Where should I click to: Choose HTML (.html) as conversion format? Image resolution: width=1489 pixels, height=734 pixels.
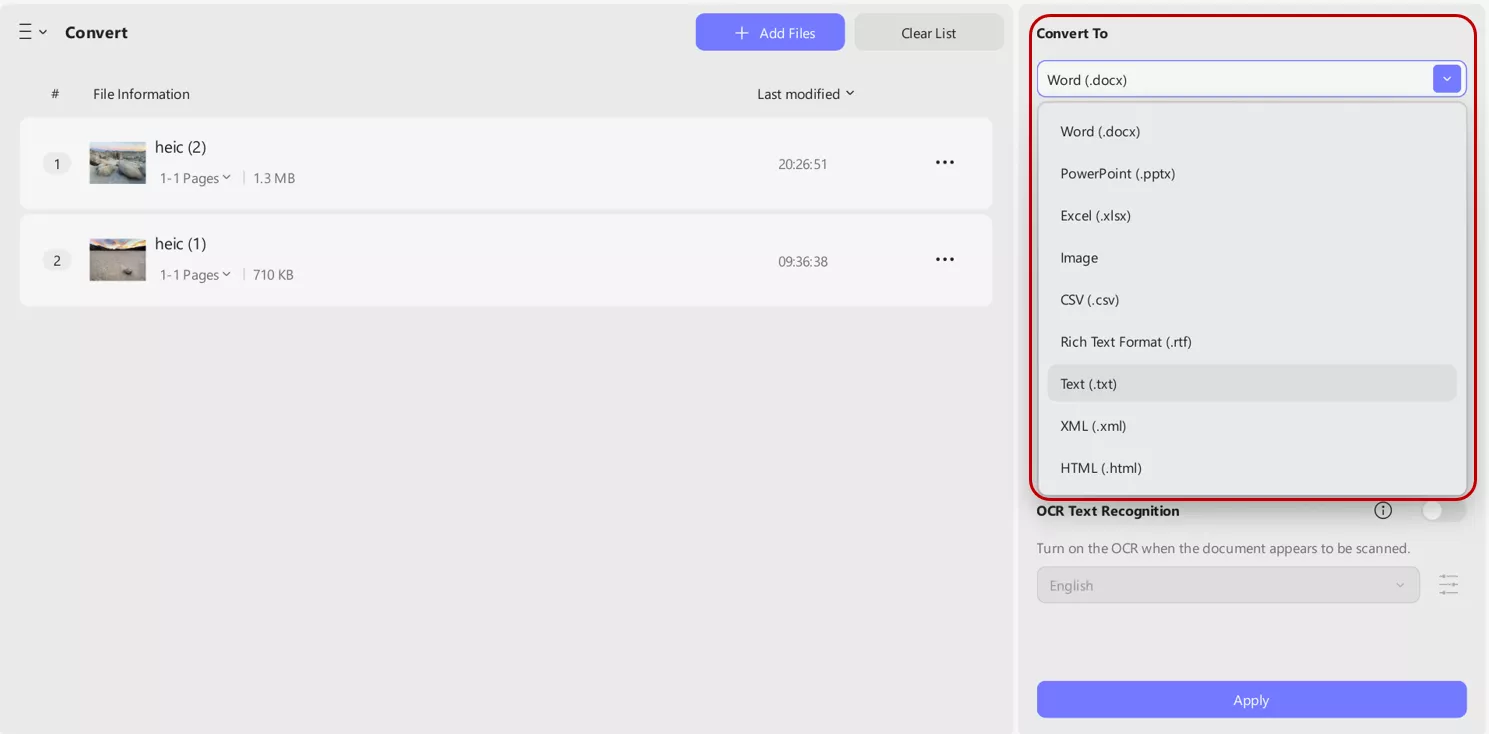1100,467
